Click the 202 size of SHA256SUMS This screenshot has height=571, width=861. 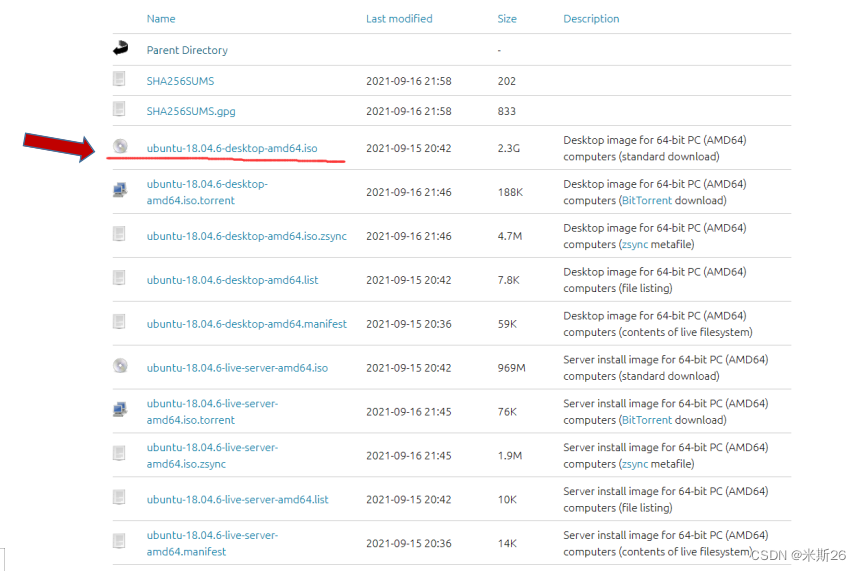point(506,81)
